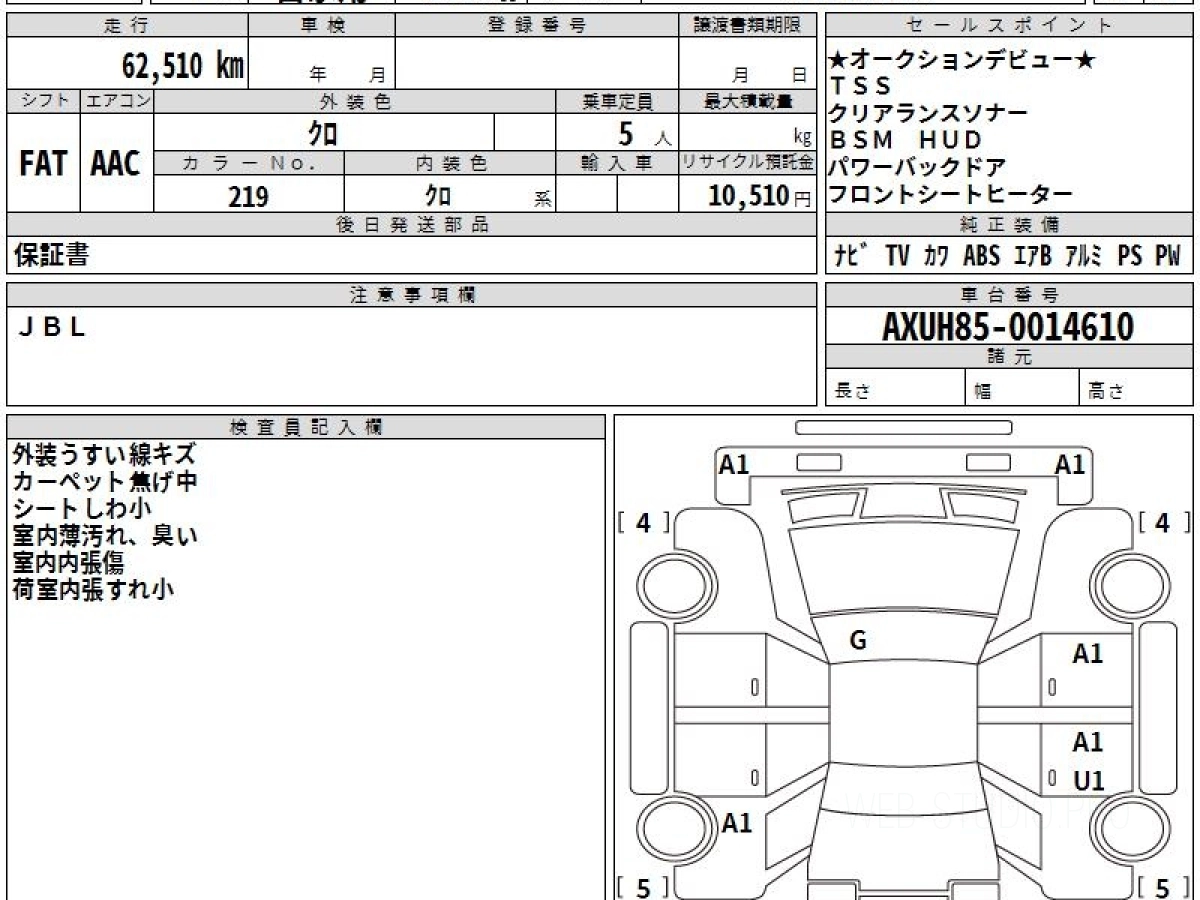Click the G mark on the windshield diagram

(858, 642)
